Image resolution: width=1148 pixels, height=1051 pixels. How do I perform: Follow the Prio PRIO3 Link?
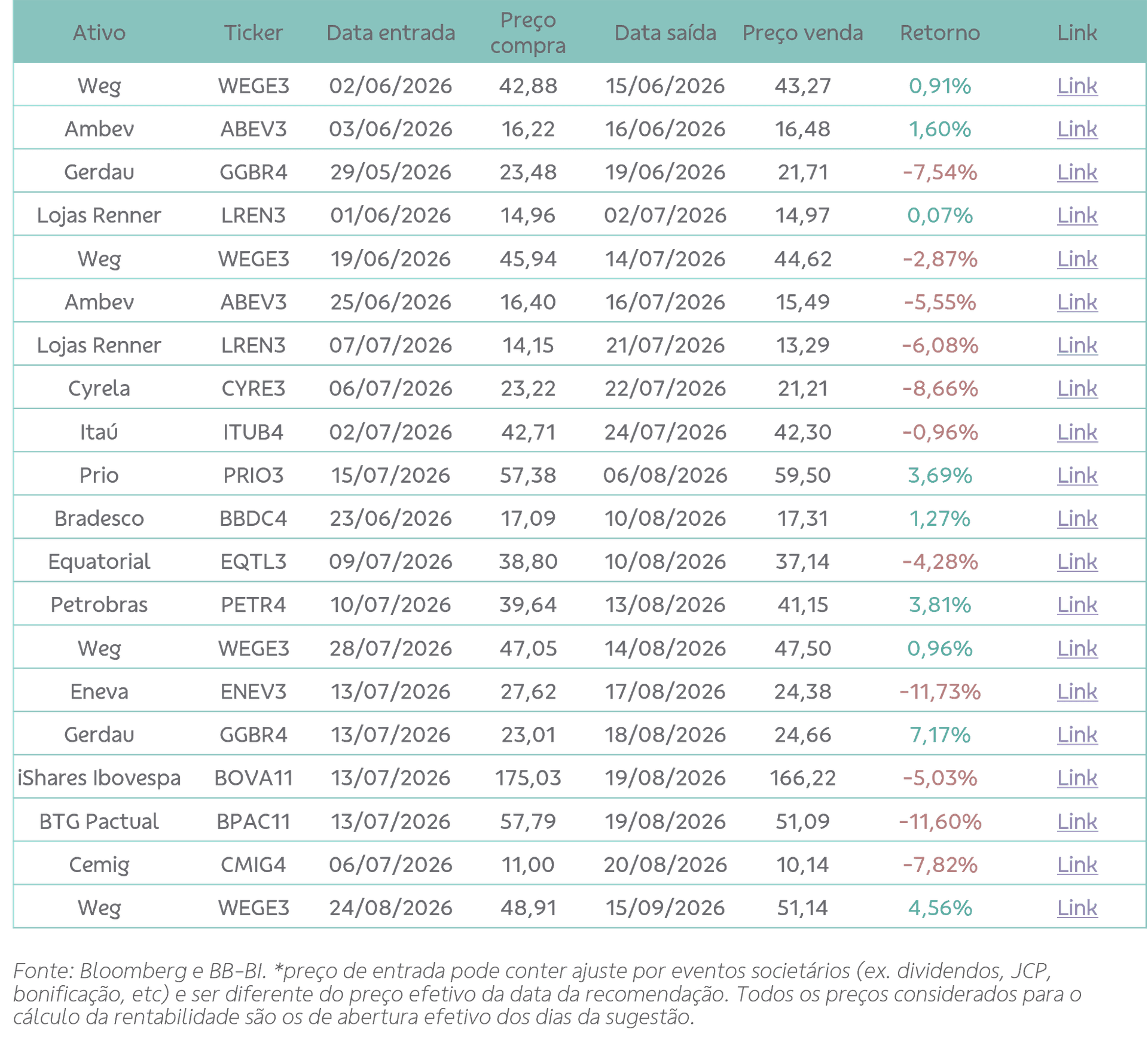[x=1076, y=476]
